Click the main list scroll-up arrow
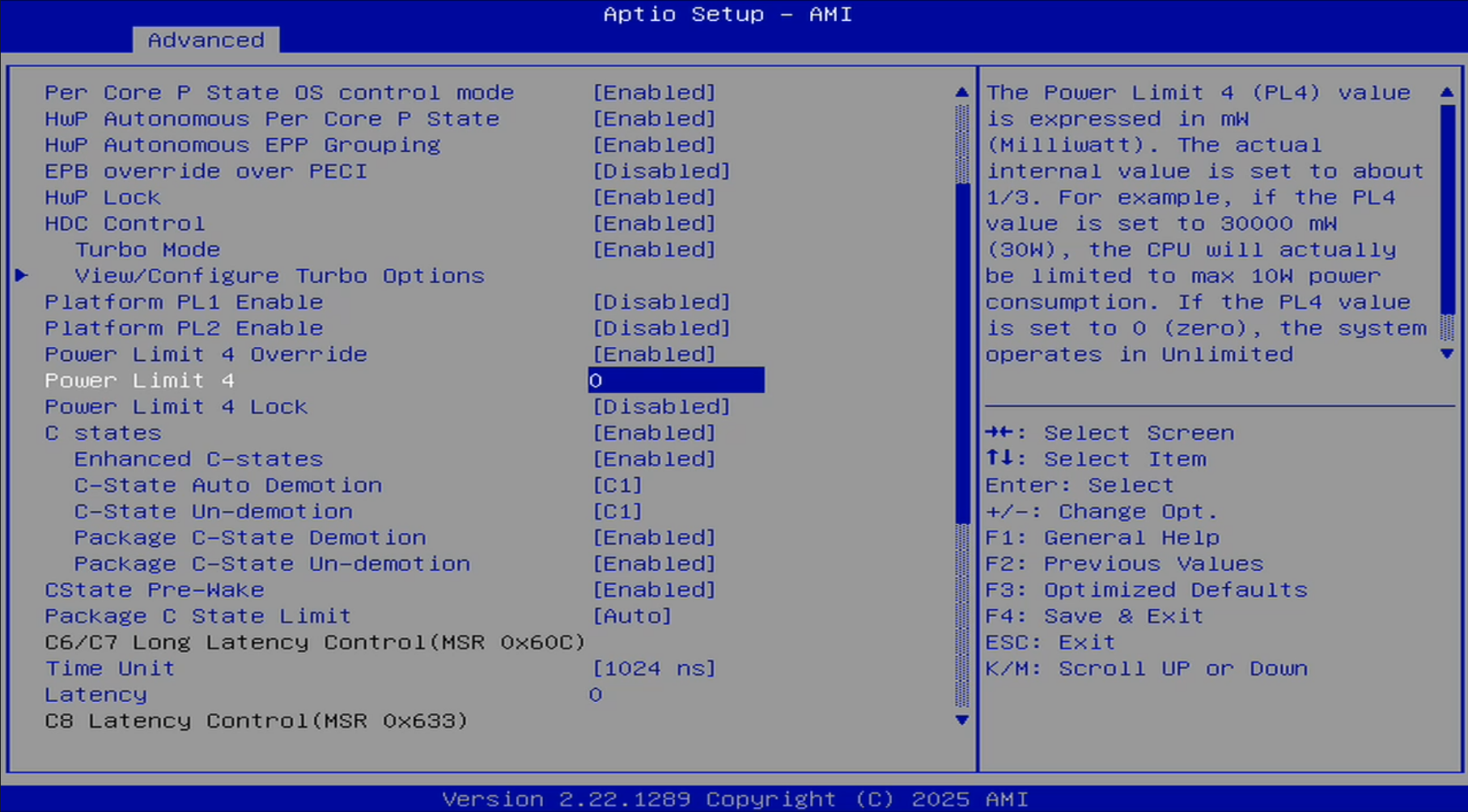This screenshot has height=812, width=1468. click(x=961, y=92)
